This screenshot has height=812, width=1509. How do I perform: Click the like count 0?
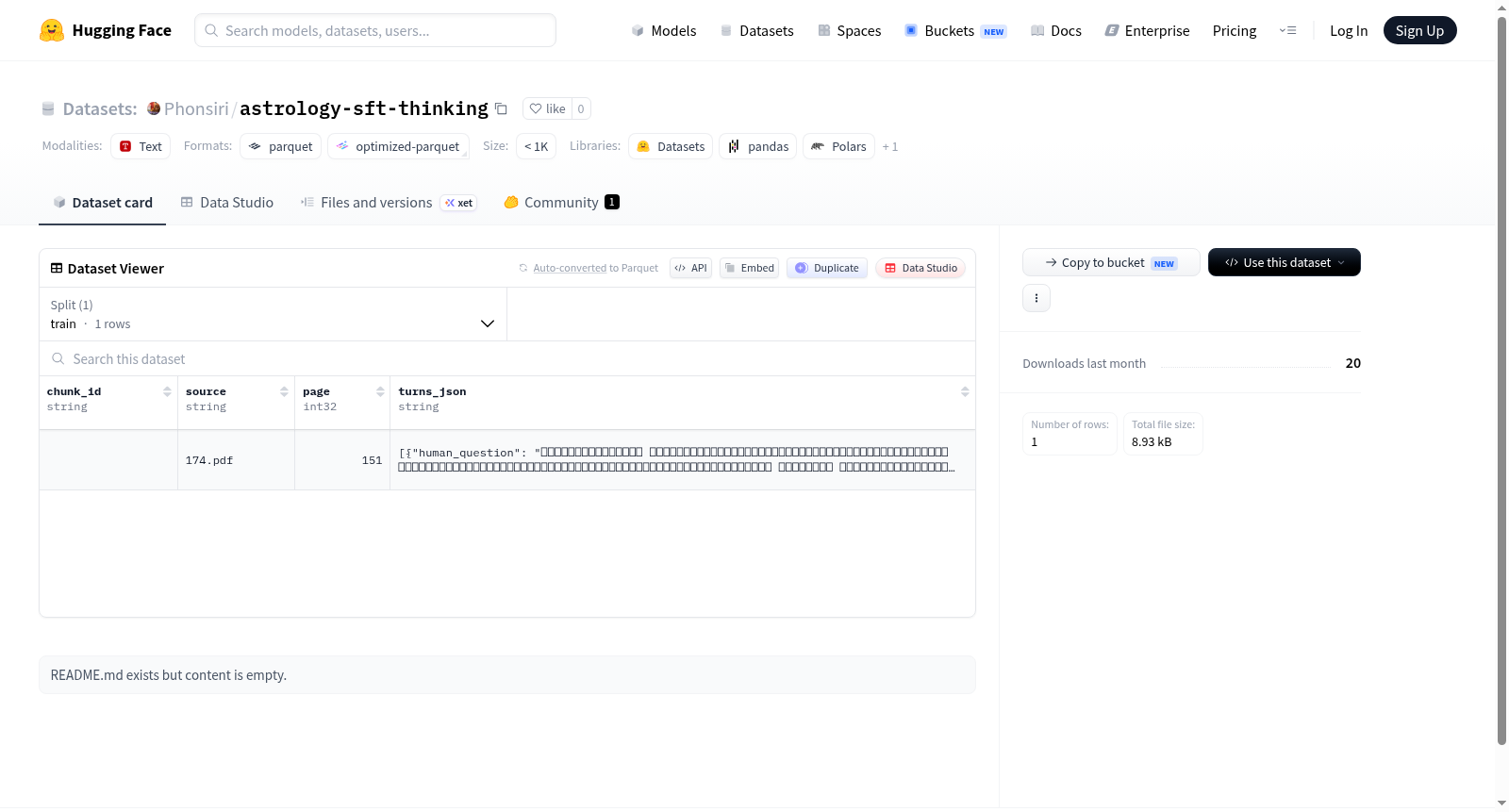581,108
